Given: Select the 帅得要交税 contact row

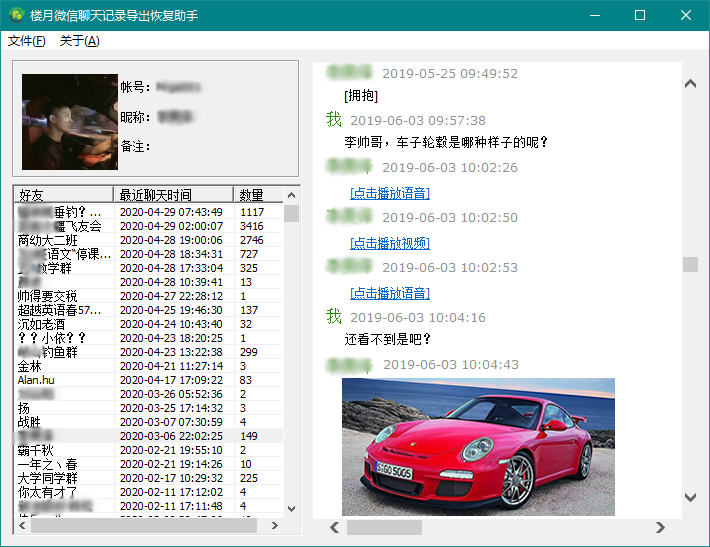Looking at the screenshot, I should pos(47,296).
